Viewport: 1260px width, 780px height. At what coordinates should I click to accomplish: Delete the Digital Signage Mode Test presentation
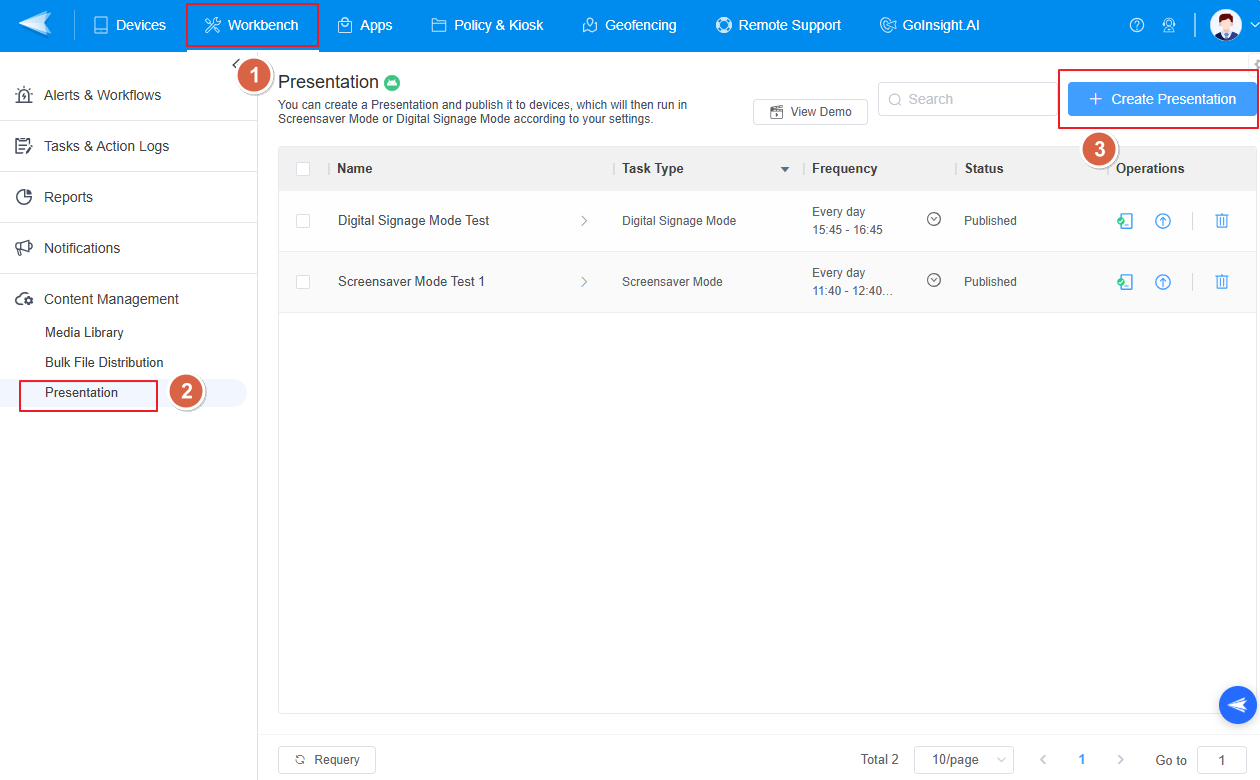[x=1221, y=221]
